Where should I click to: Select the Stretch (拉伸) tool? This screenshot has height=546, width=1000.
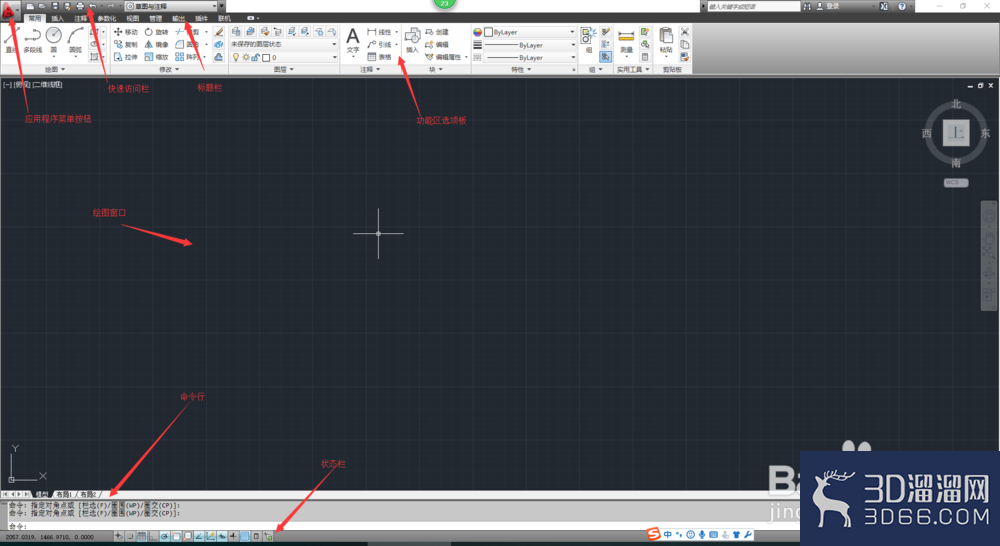tap(126, 57)
